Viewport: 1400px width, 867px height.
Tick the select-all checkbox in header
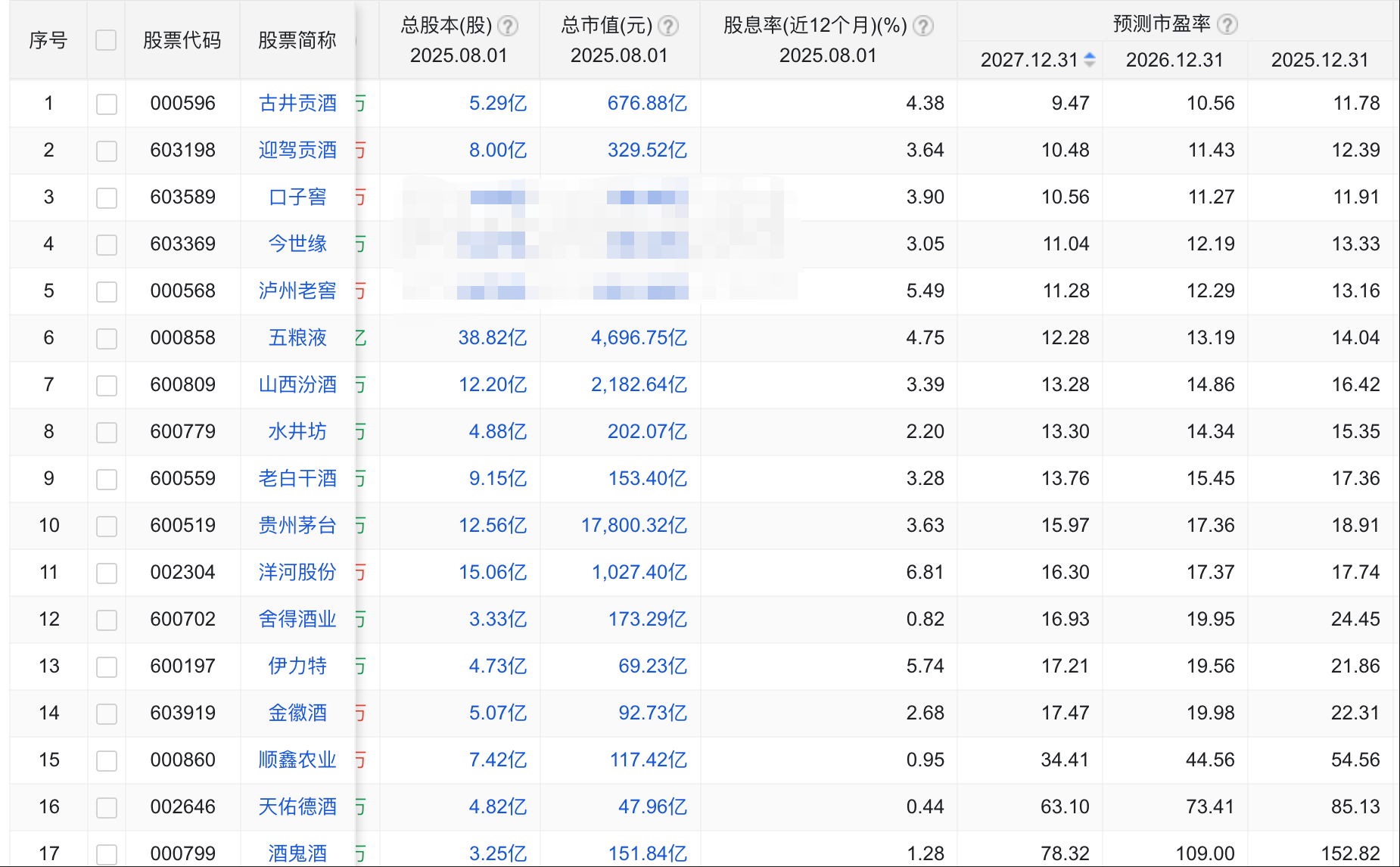[x=106, y=40]
